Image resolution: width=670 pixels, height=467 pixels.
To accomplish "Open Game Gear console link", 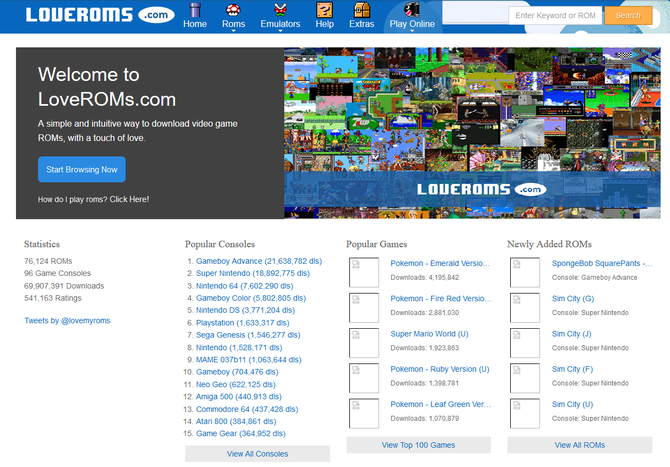I will point(241,433).
